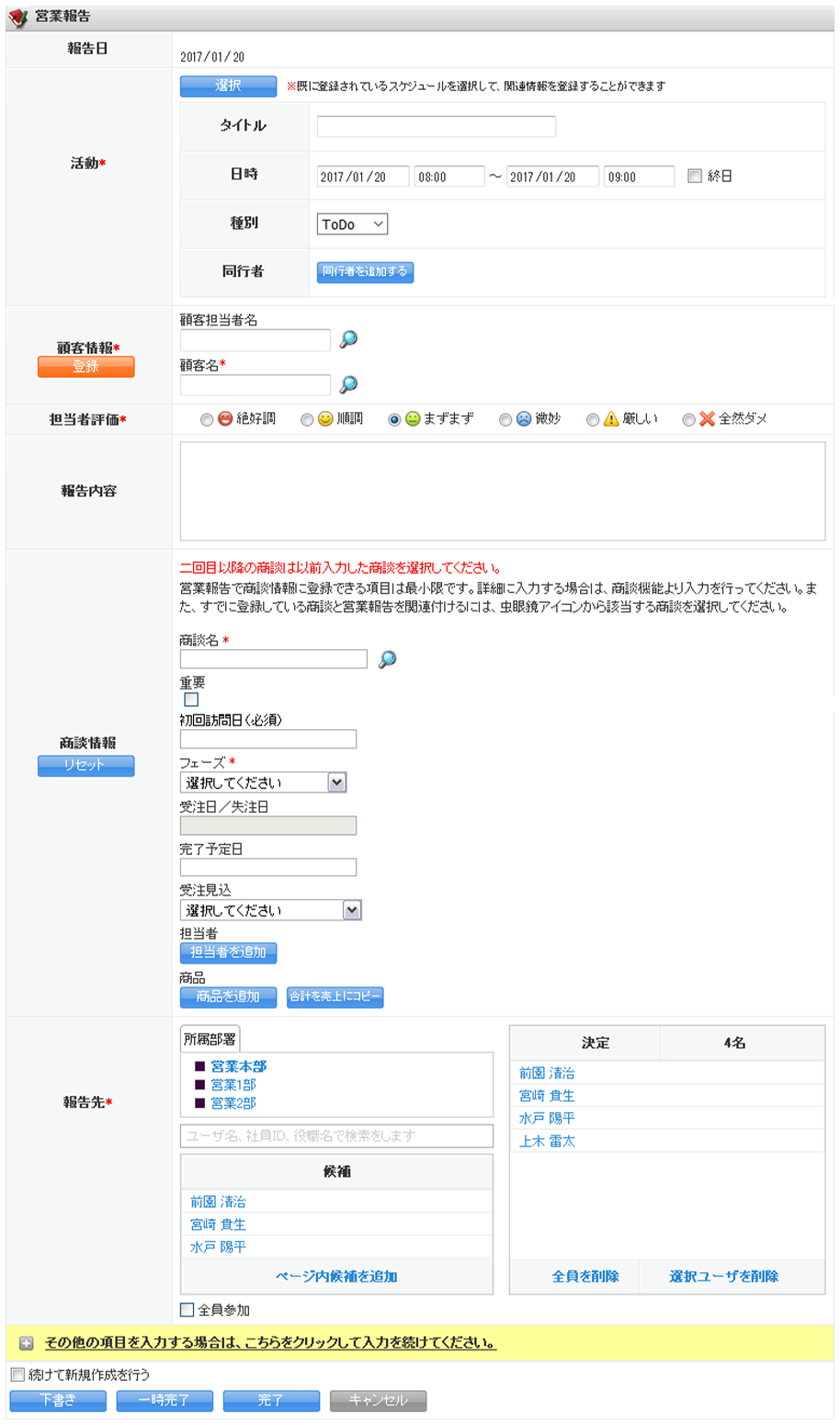The image size is (840, 1425).
Task: Click the リセット button
Action: click(85, 766)
